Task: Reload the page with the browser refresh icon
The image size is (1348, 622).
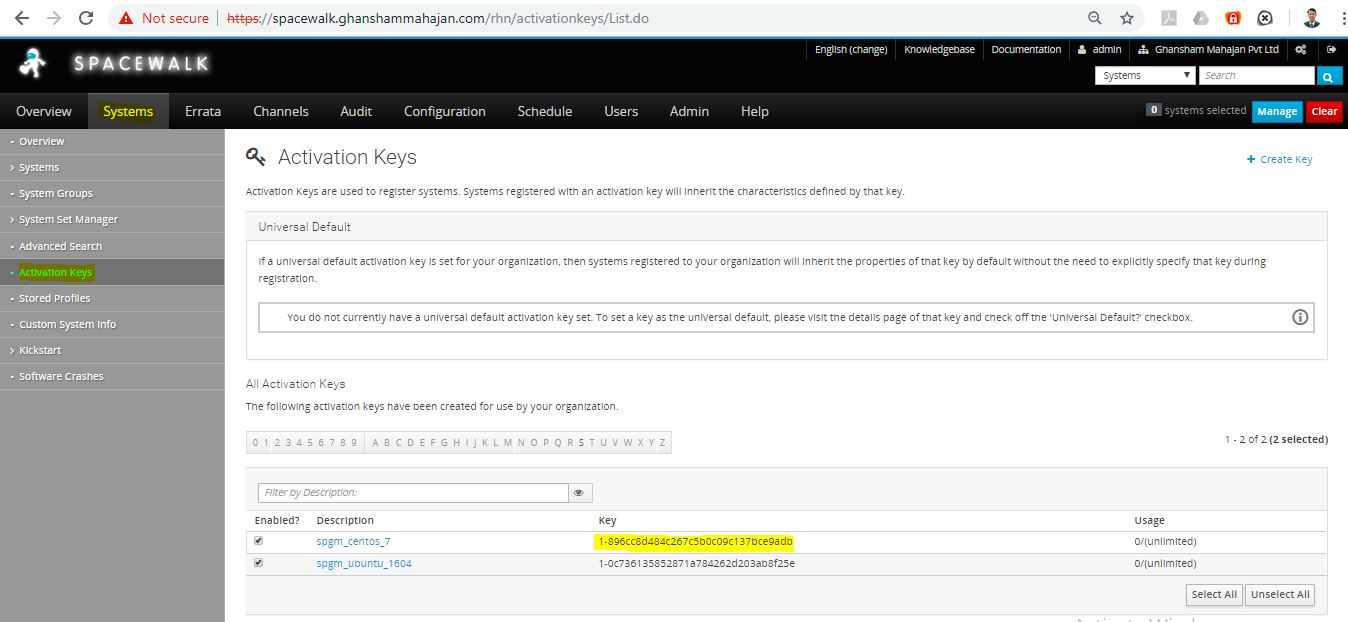Action: pyautogui.click(x=86, y=18)
